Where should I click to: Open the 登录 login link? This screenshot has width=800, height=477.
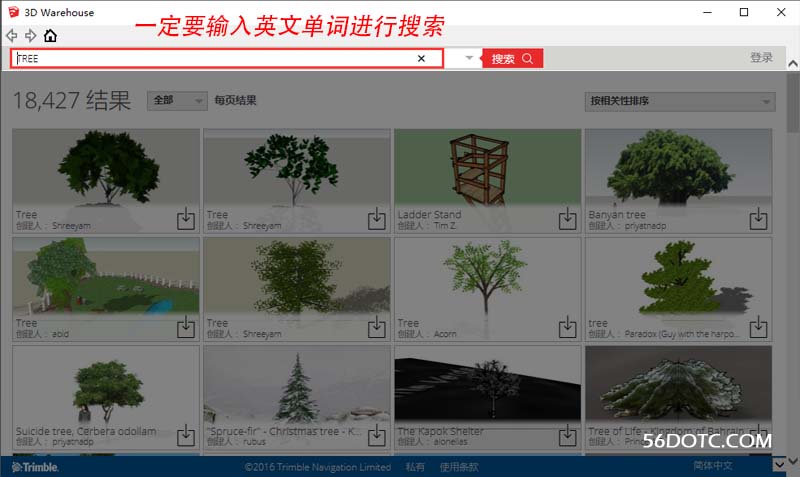pyautogui.click(x=761, y=57)
